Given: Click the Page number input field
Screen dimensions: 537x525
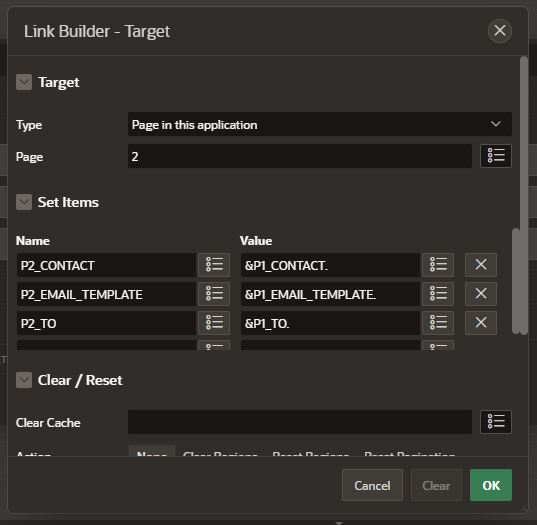Looking at the screenshot, I should tap(300, 156).
